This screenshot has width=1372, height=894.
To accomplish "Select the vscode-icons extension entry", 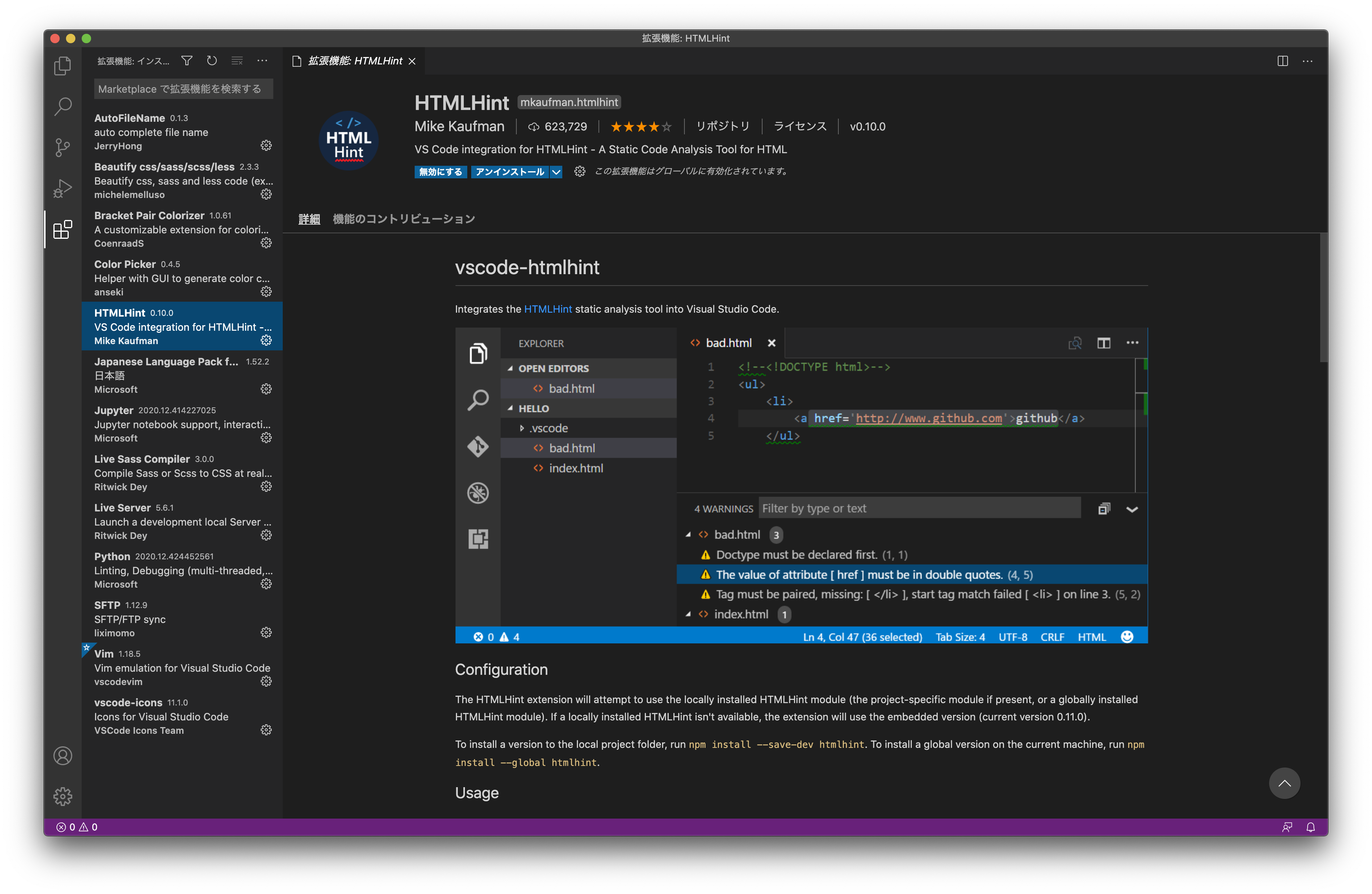I will pos(182,716).
